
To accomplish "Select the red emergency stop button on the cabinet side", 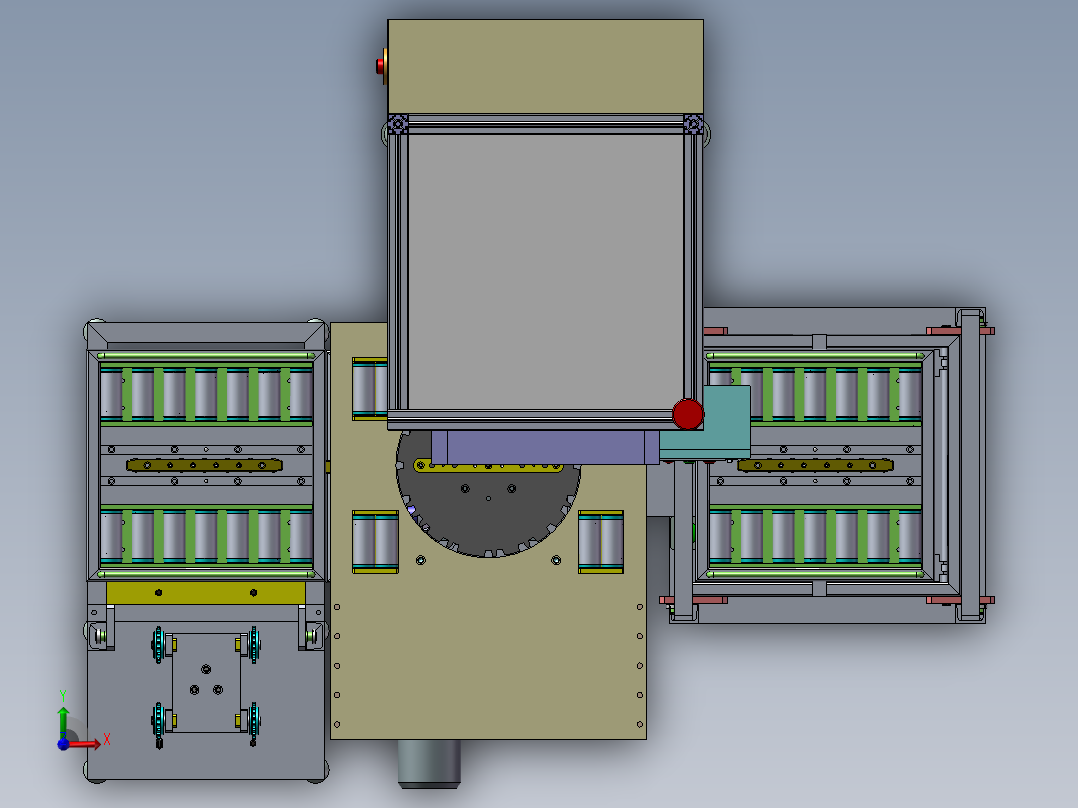I will 380,66.
